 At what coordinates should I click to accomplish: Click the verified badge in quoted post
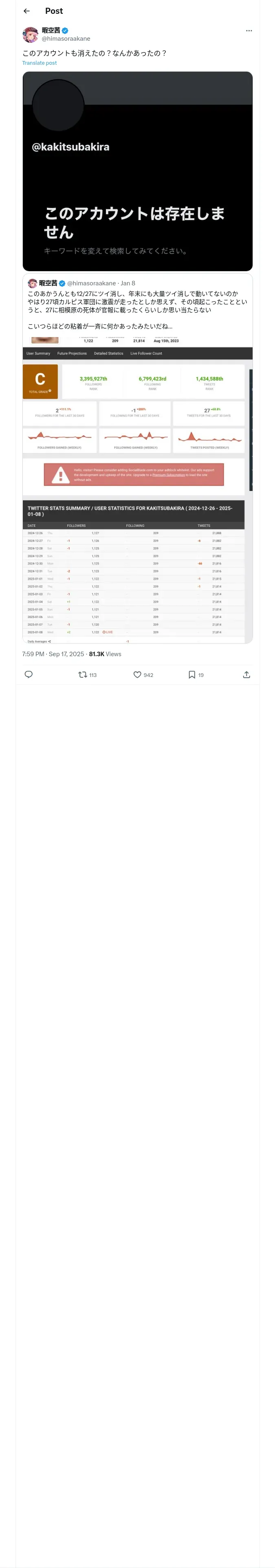[x=62, y=283]
